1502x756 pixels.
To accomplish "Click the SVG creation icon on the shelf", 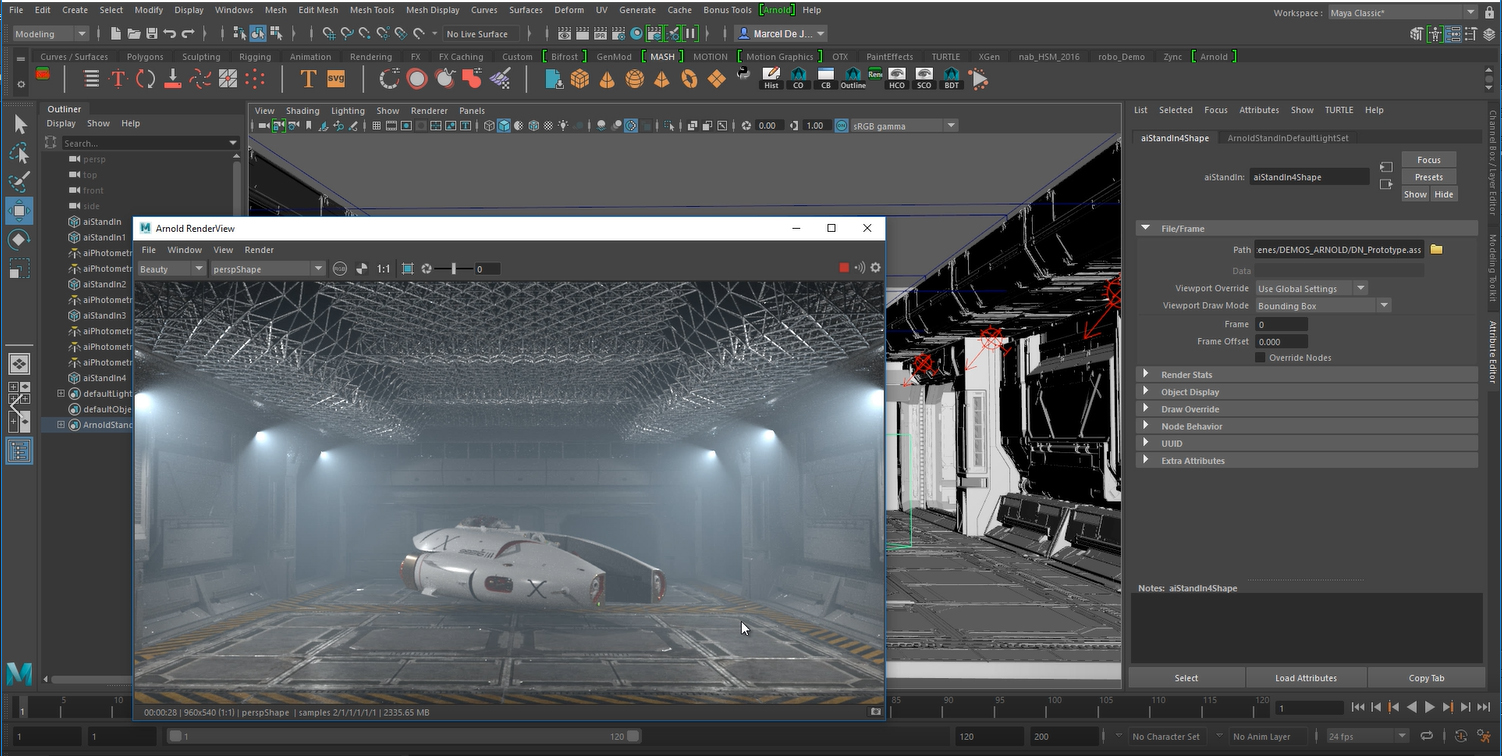I will 334,77.
